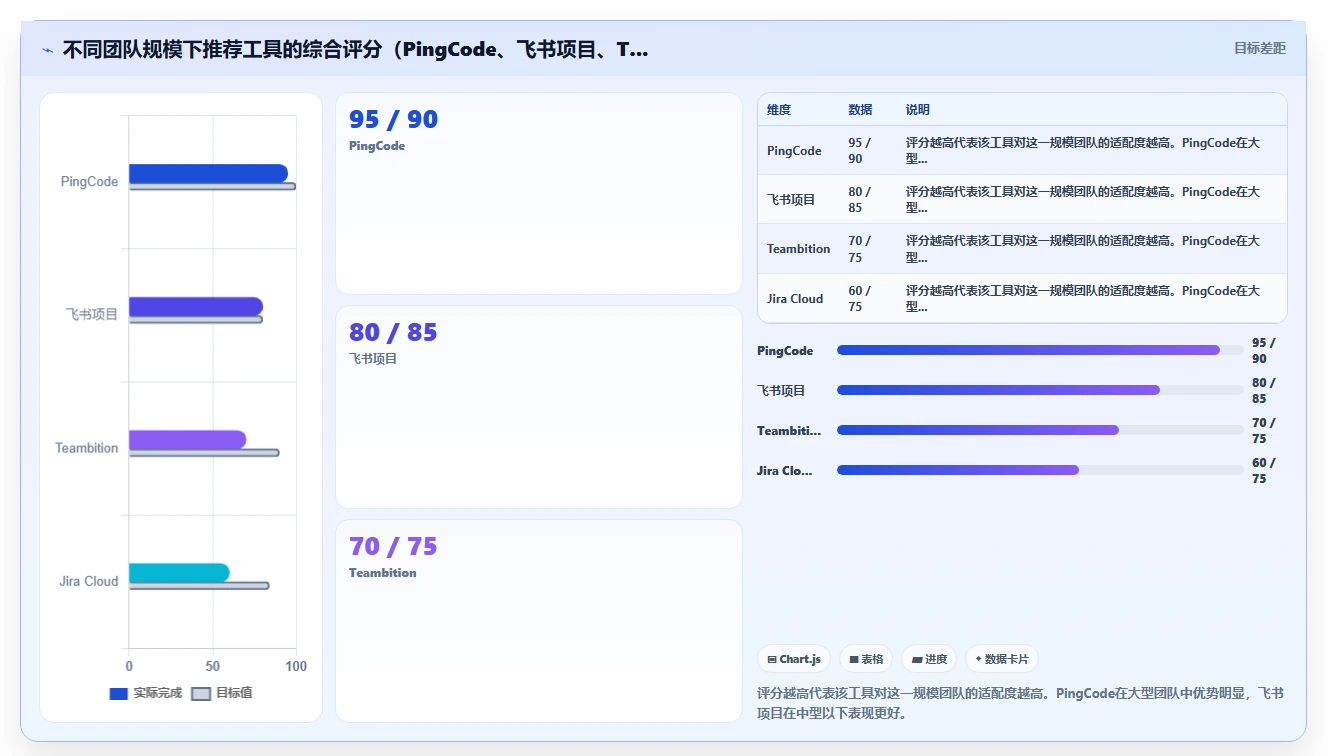Click the blue PingCode bar in chart

pyautogui.click(x=208, y=173)
